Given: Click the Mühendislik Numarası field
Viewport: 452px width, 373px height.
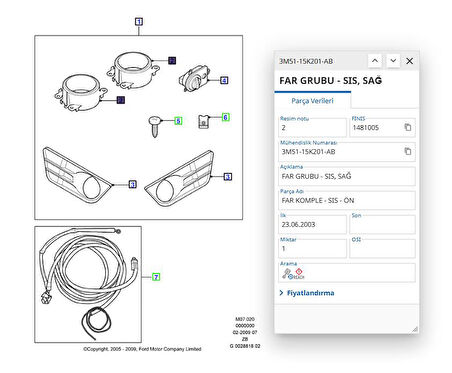Looking at the screenshot, I should [x=347, y=152].
